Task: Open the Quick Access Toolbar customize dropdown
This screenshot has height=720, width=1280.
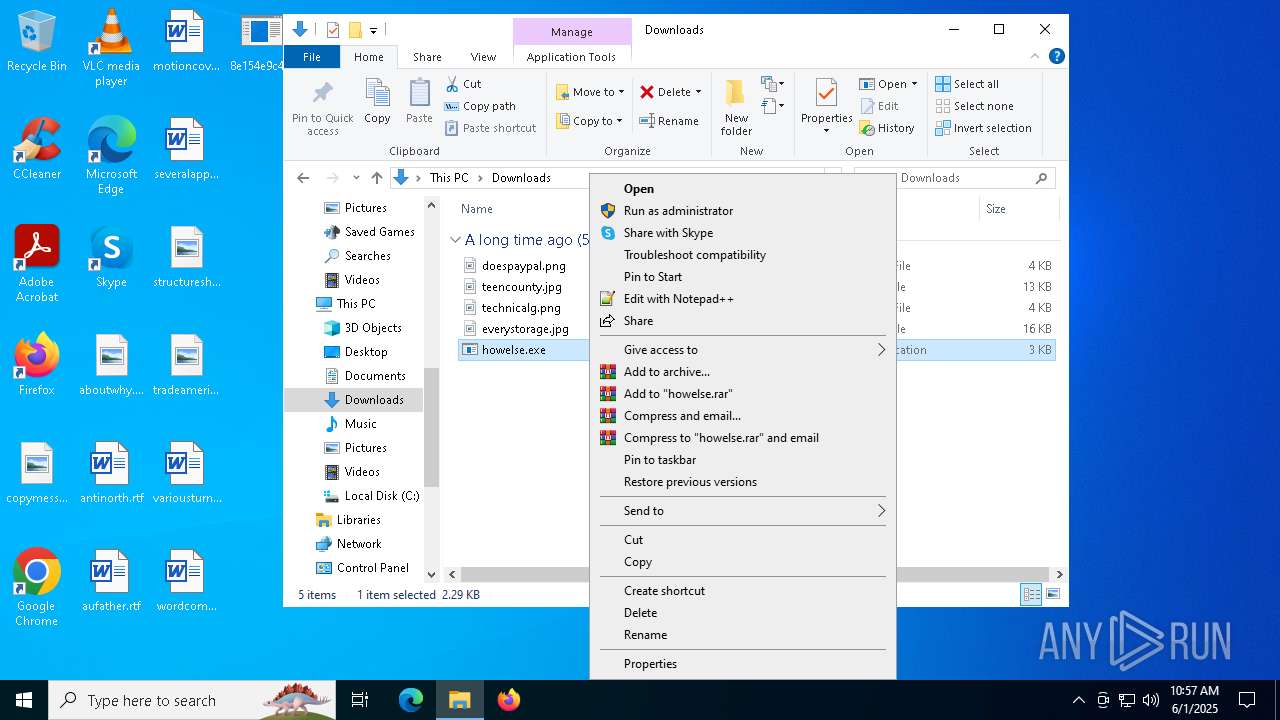Action: tap(374, 30)
